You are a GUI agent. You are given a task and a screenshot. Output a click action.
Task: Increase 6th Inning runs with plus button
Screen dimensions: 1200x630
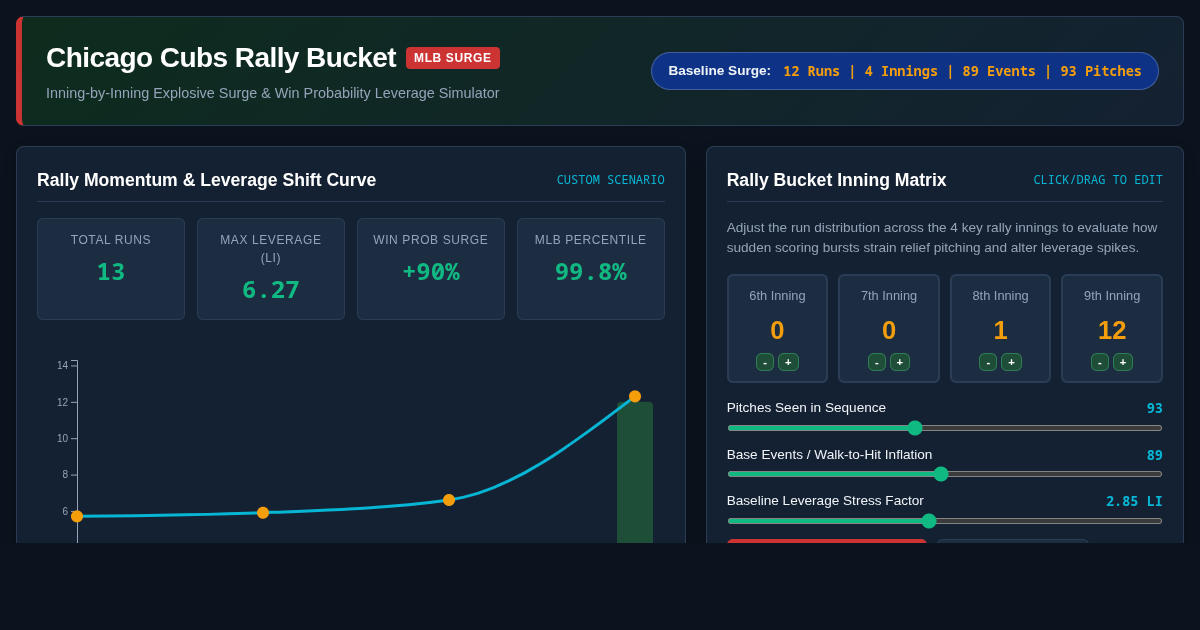788,362
